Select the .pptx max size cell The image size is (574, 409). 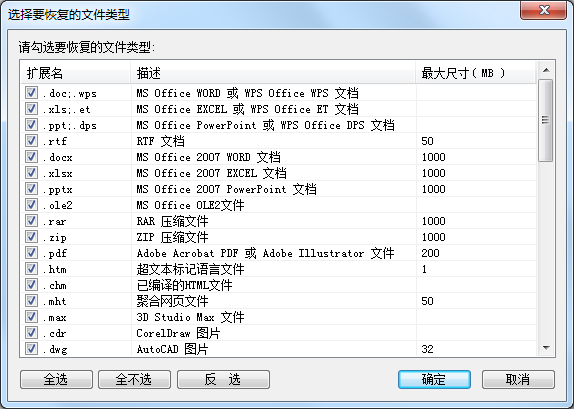tap(476, 189)
